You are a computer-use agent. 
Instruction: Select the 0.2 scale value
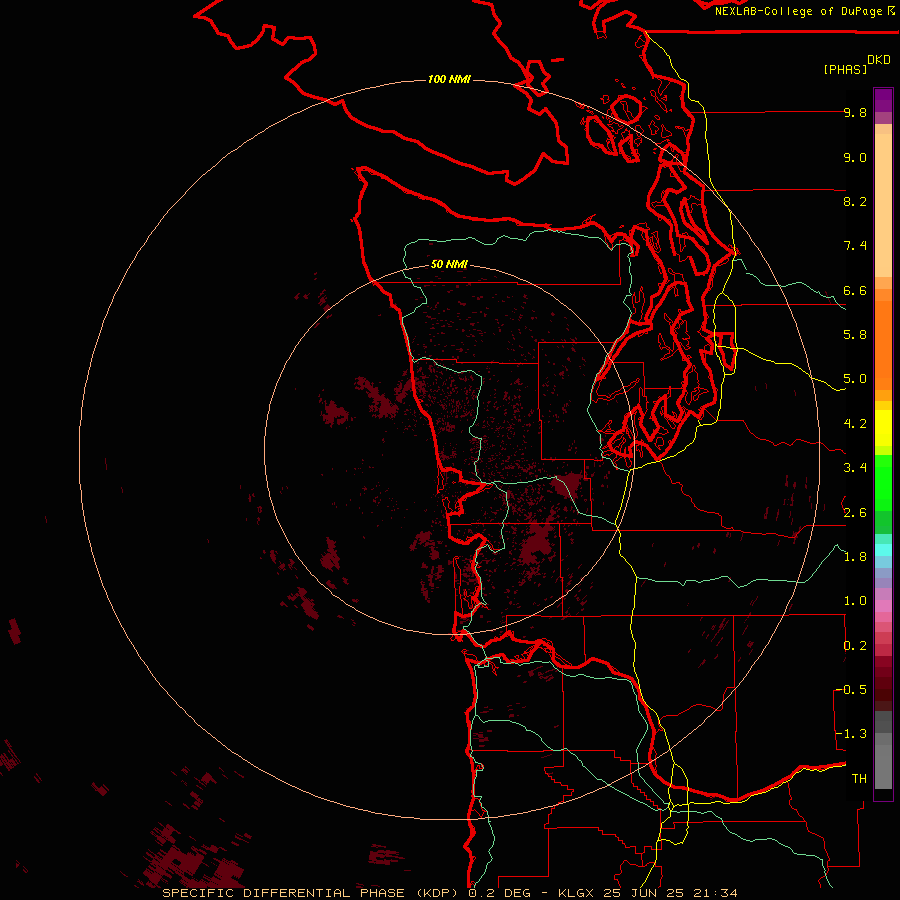click(855, 646)
